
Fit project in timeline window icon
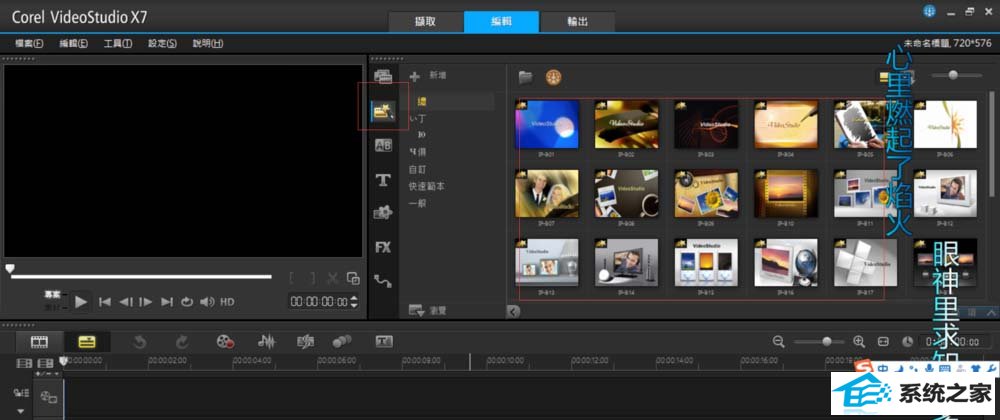[x=883, y=342]
